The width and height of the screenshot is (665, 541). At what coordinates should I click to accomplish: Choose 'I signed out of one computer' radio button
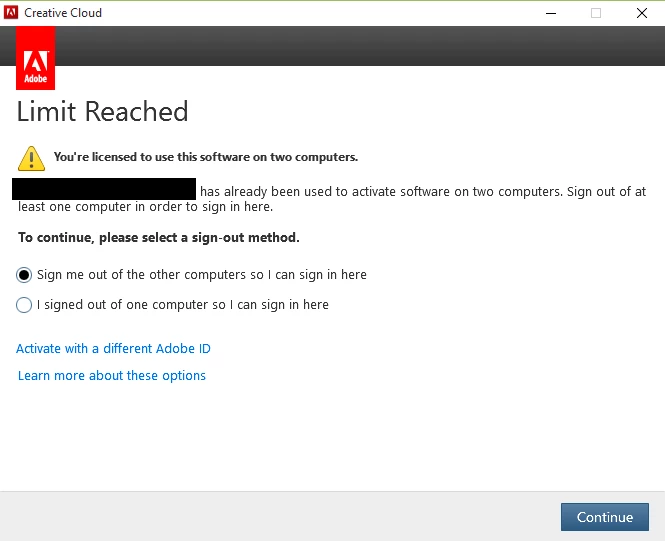click(24, 305)
